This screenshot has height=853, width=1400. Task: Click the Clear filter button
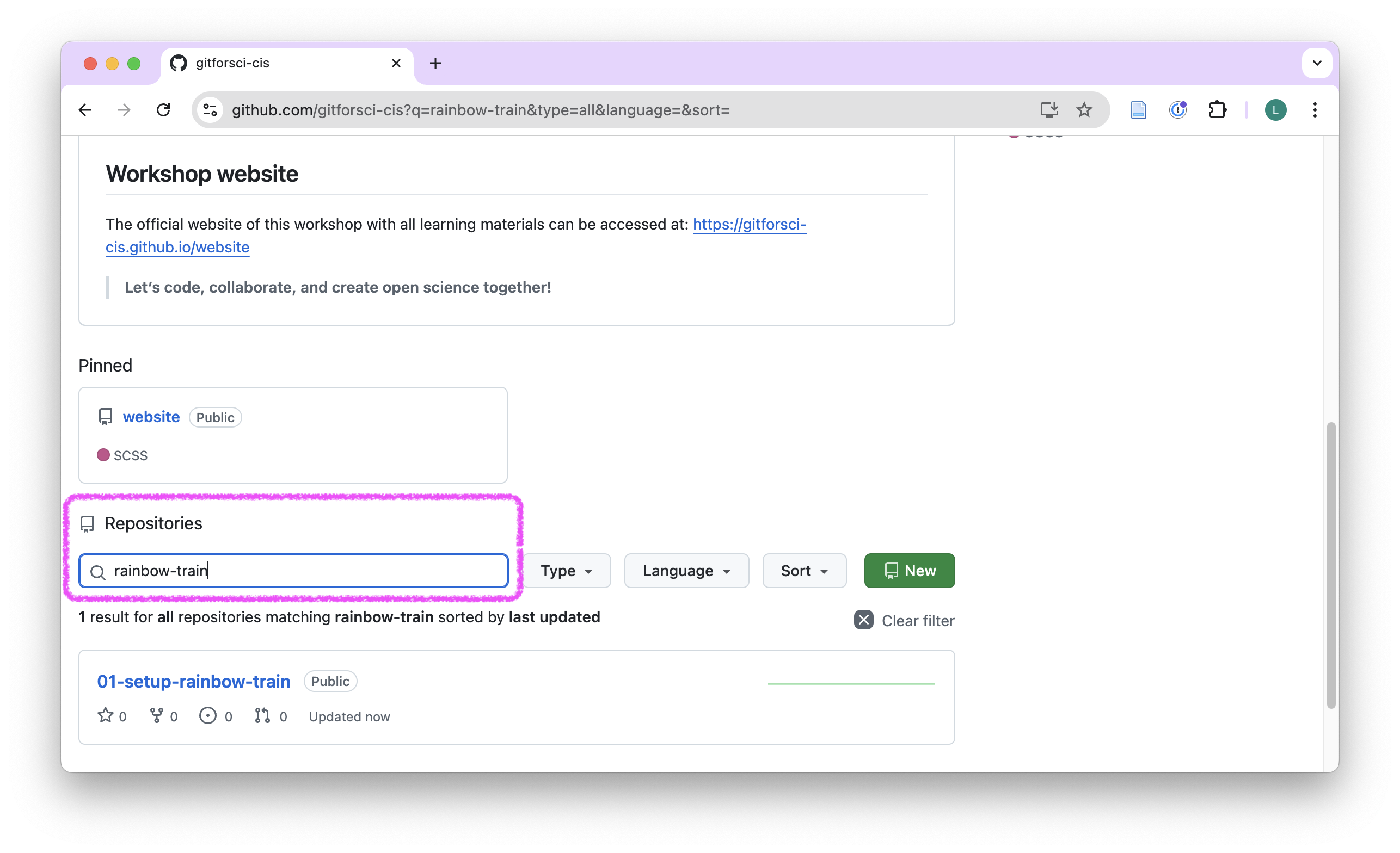click(904, 620)
